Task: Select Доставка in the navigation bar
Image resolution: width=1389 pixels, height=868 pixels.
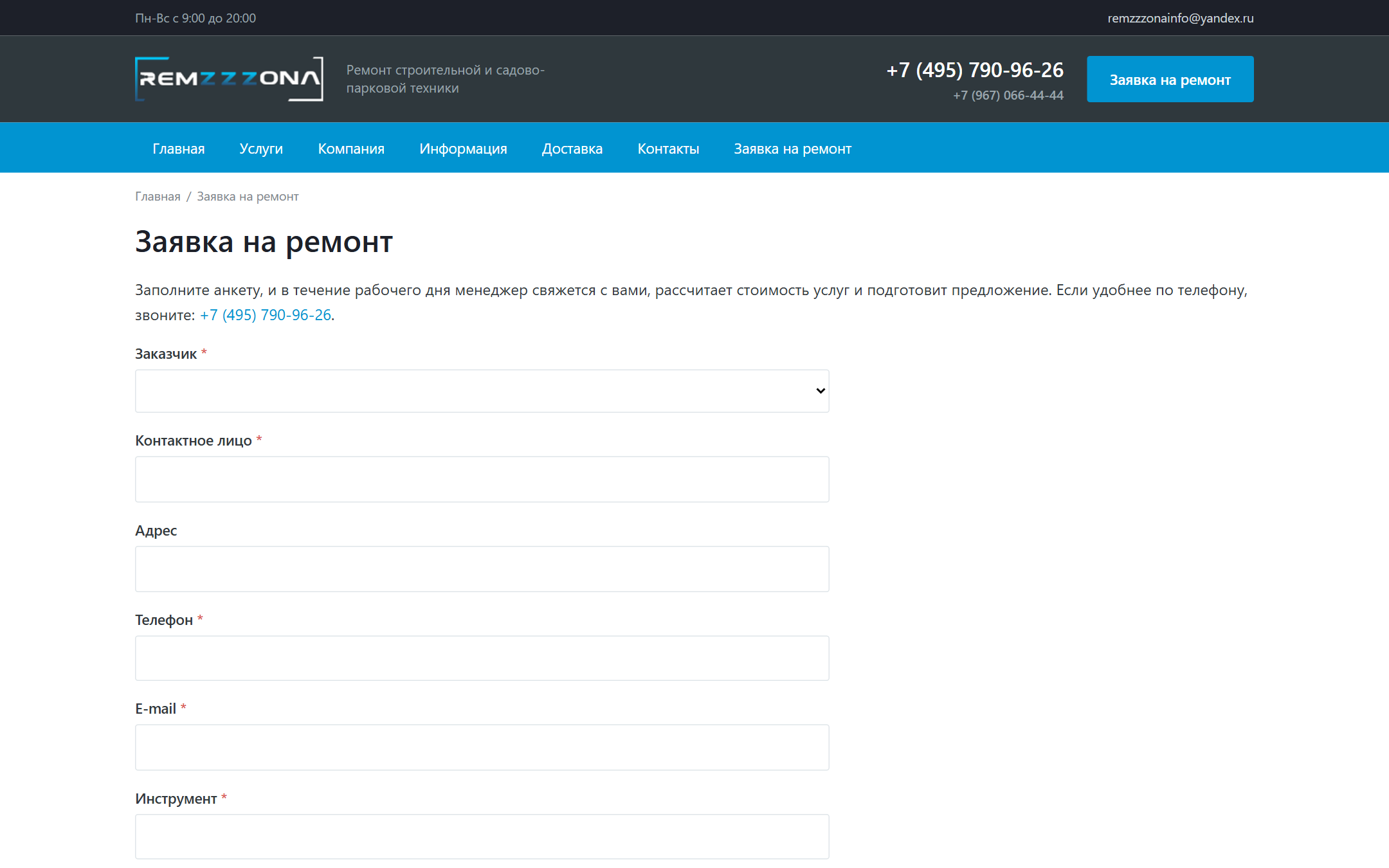Action: pos(572,149)
